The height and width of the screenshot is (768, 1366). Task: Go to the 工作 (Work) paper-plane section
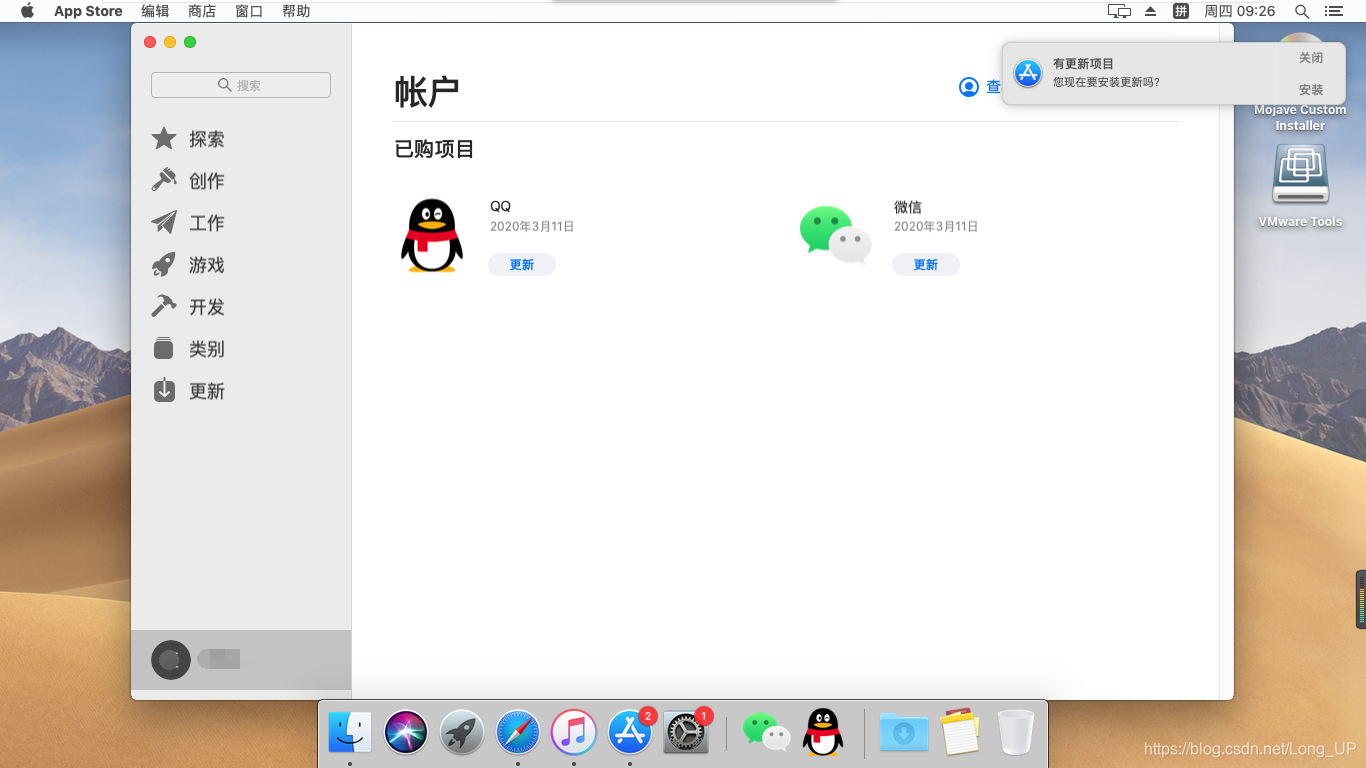coord(188,223)
